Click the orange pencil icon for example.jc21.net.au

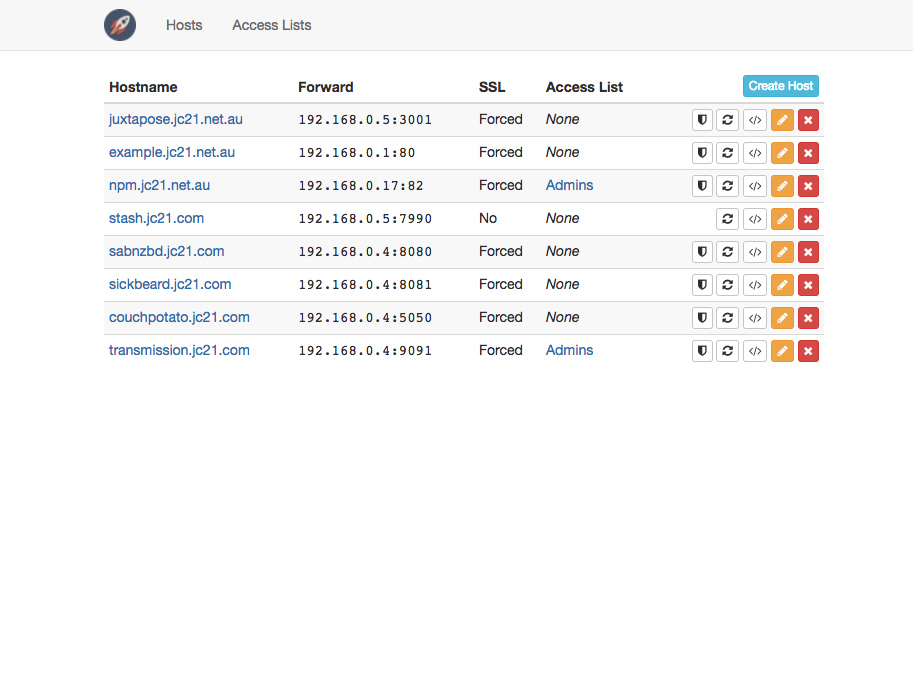tap(782, 153)
